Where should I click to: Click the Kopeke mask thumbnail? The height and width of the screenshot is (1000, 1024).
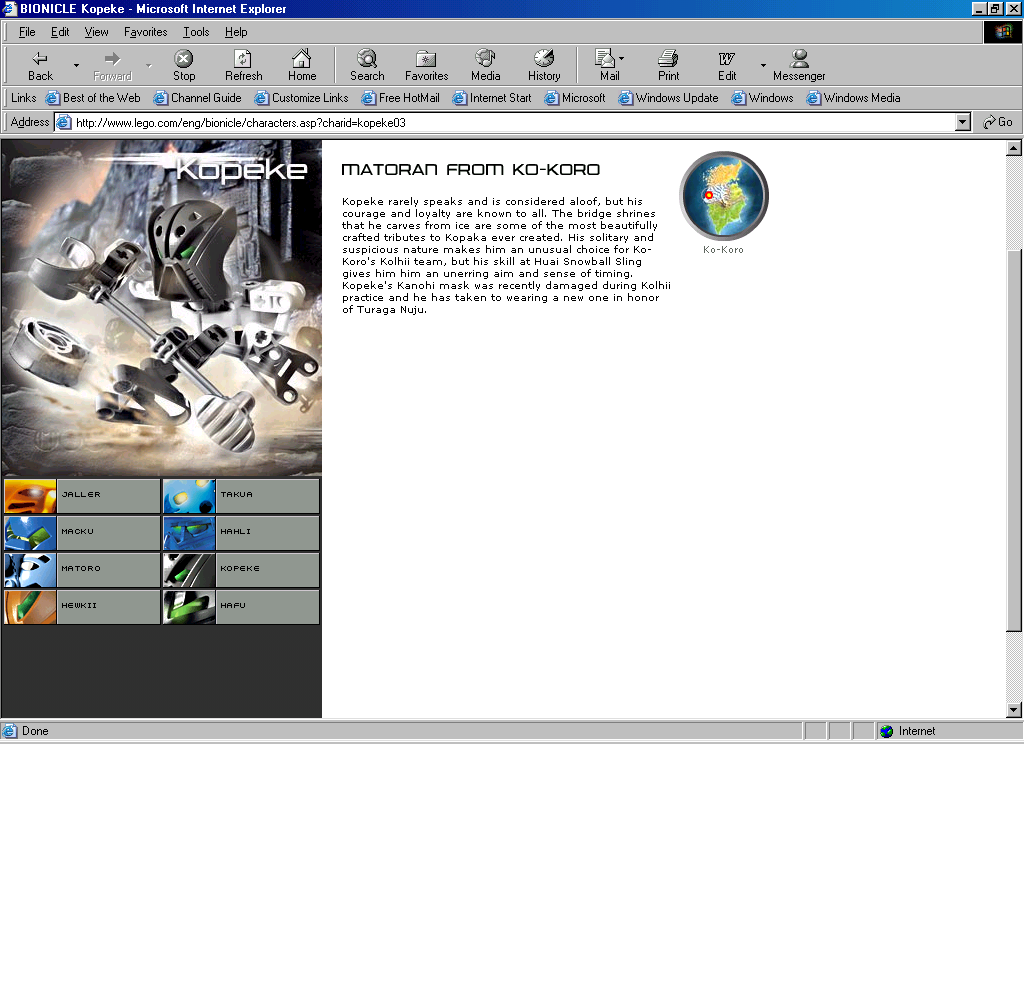189,570
